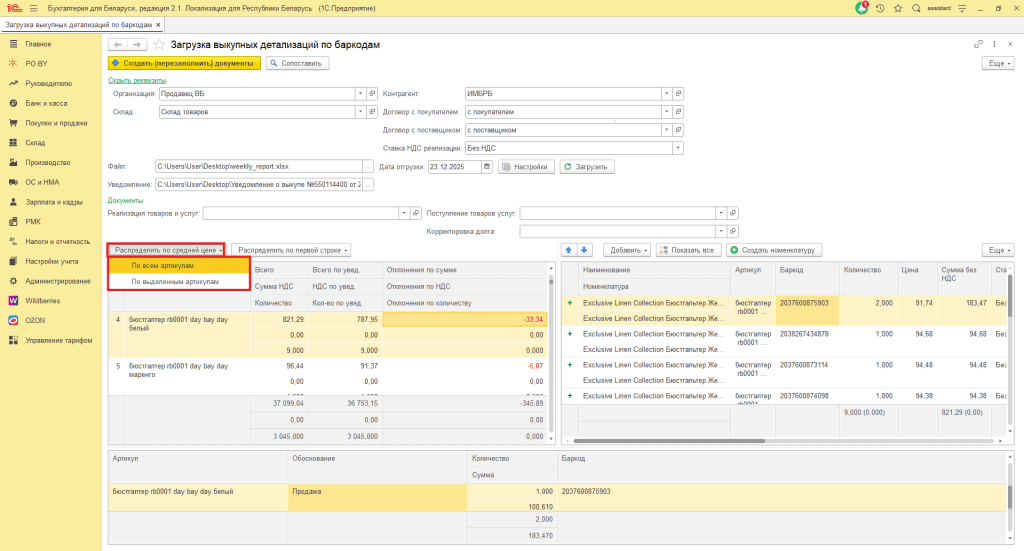Copy the form link using chain icon

point(978,45)
